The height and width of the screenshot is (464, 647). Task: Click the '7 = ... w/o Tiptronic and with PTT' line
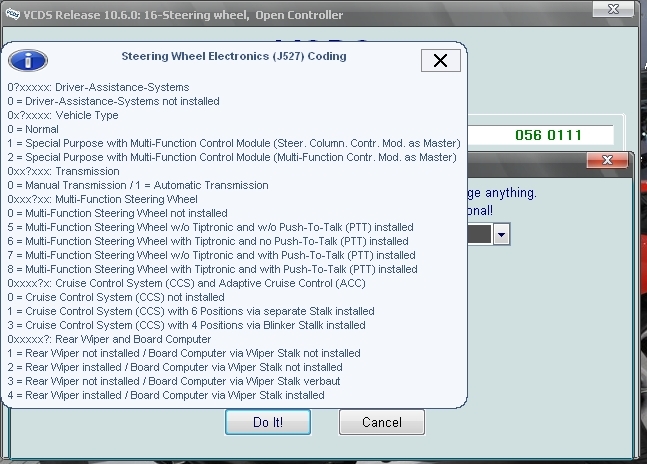211,256
